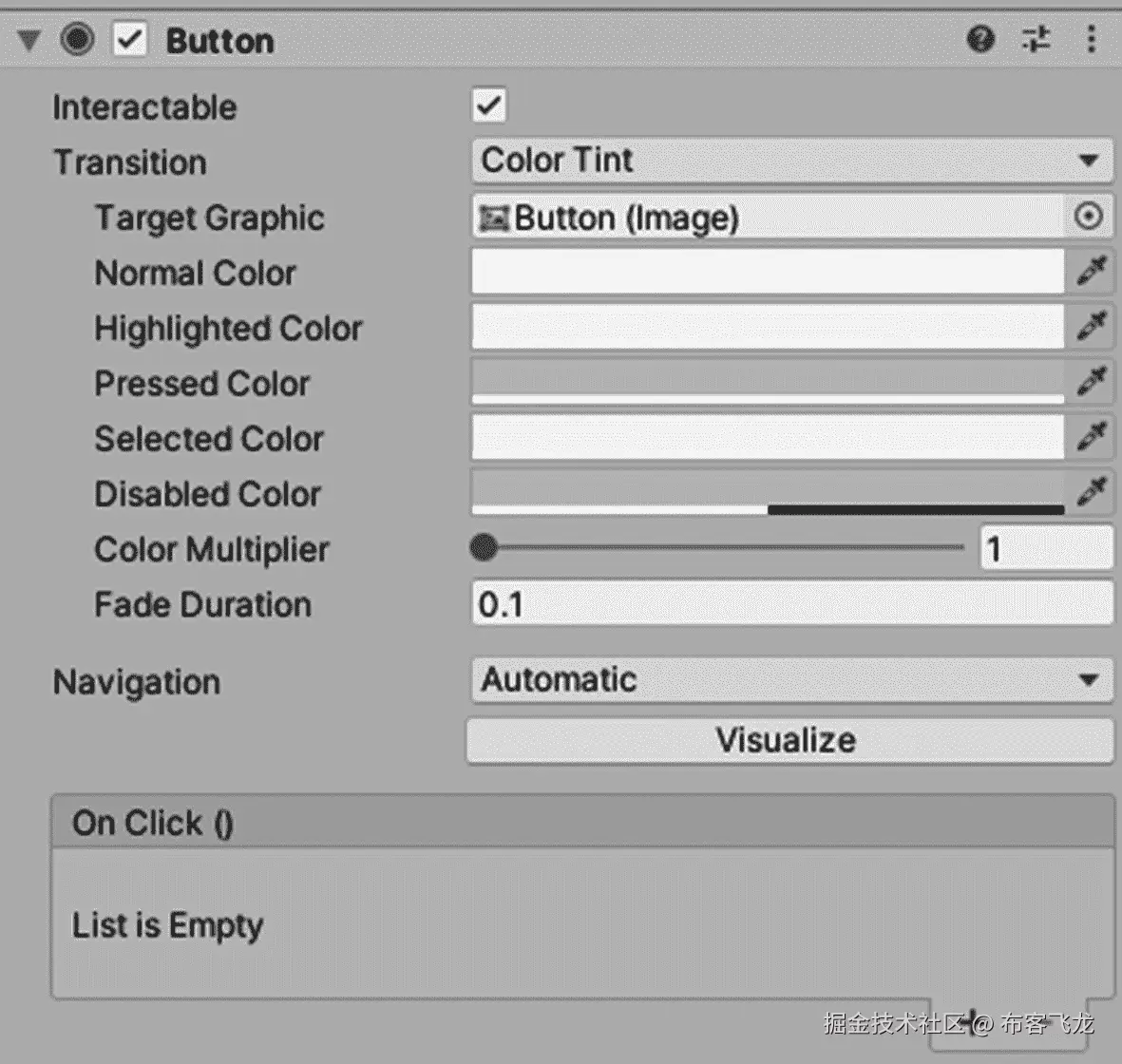The height and width of the screenshot is (1064, 1122).
Task: Open the Navigation Automatic dropdown
Action: point(792,680)
